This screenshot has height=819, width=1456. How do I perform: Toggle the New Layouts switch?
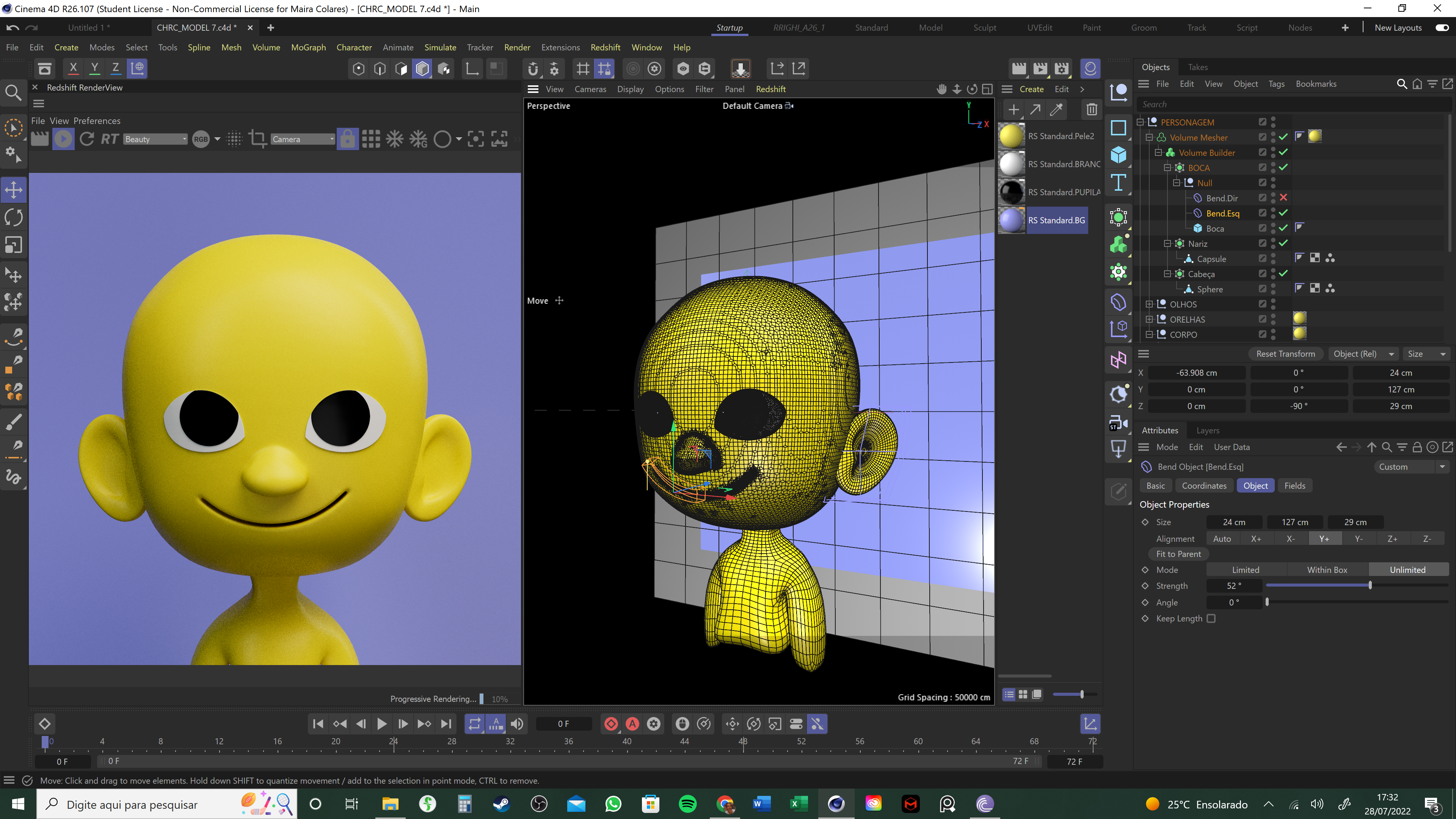[1442, 28]
